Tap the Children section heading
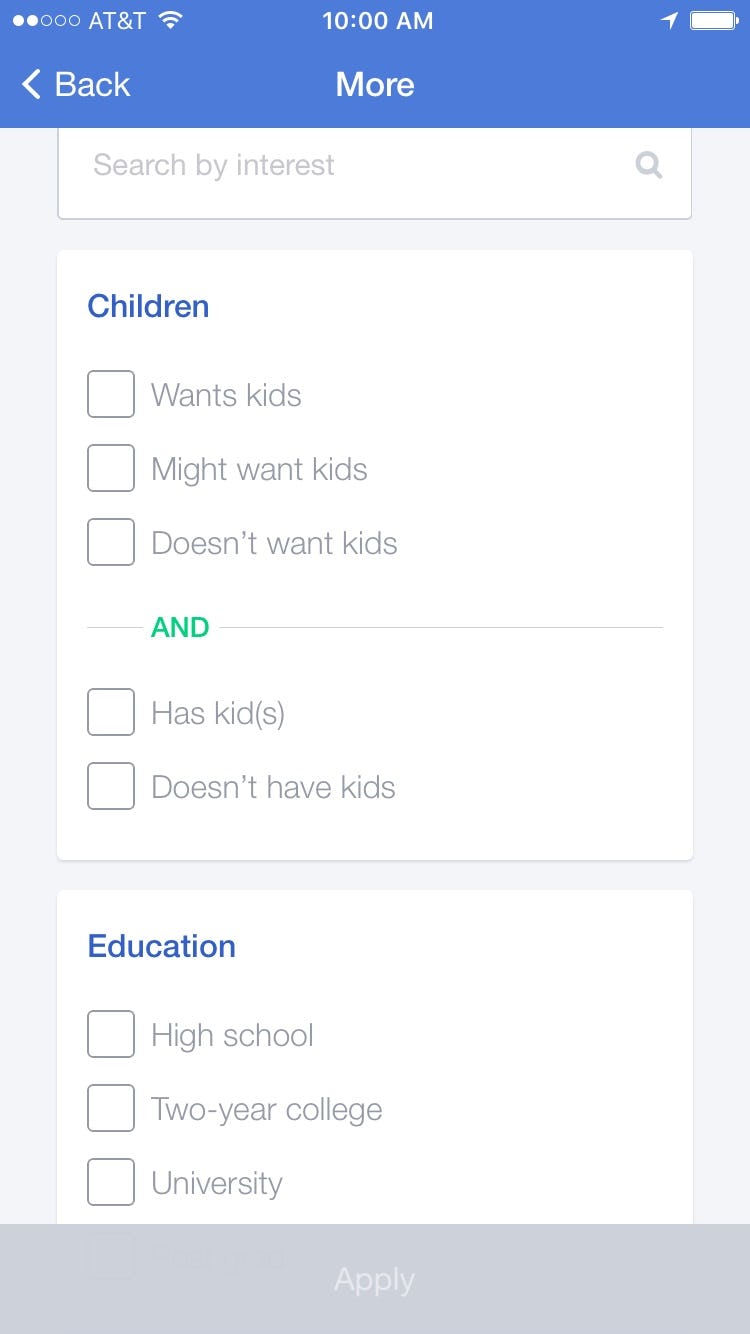Screen dimensions: 750x1334 [x=148, y=306]
